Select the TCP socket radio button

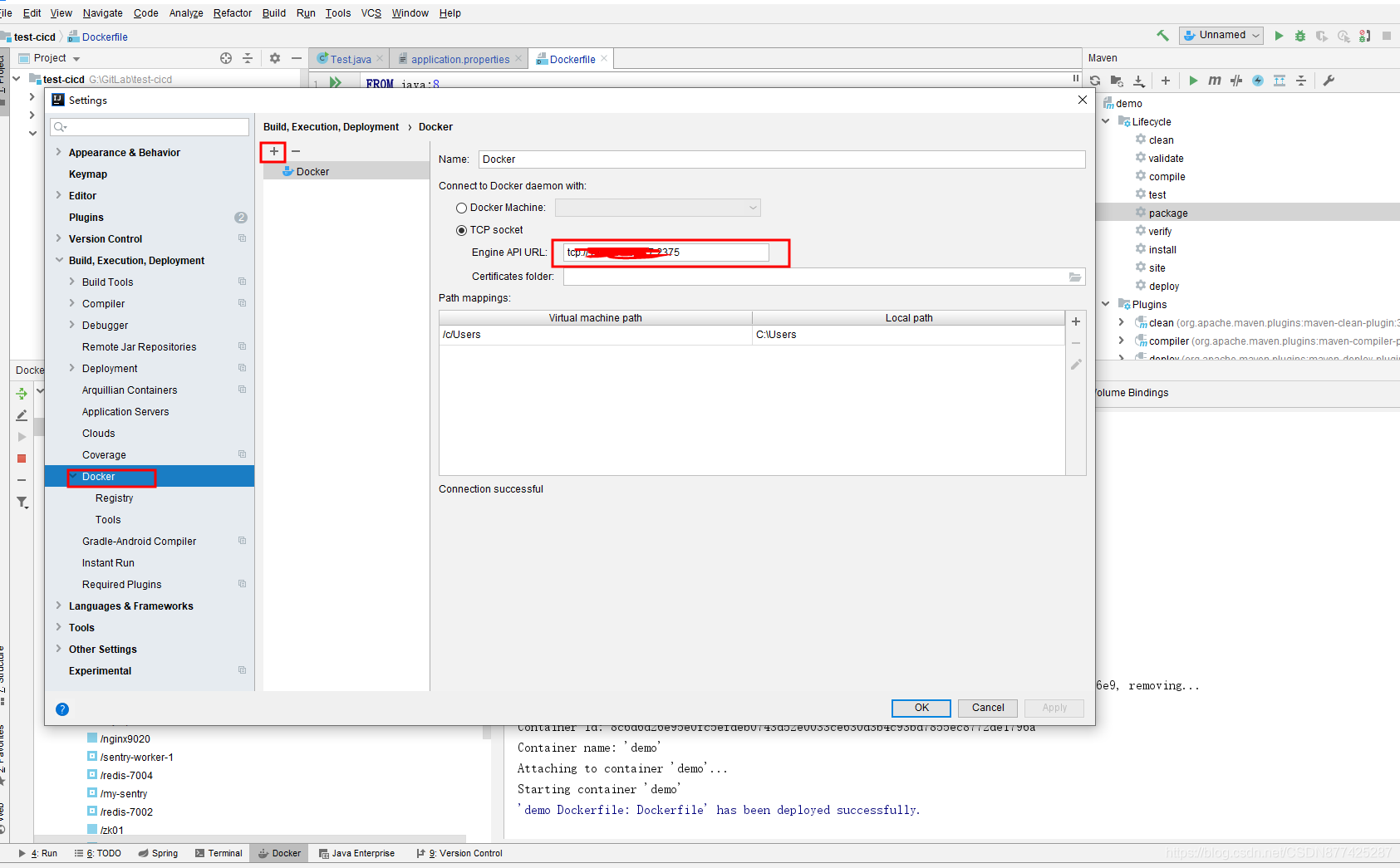click(x=461, y=230)
